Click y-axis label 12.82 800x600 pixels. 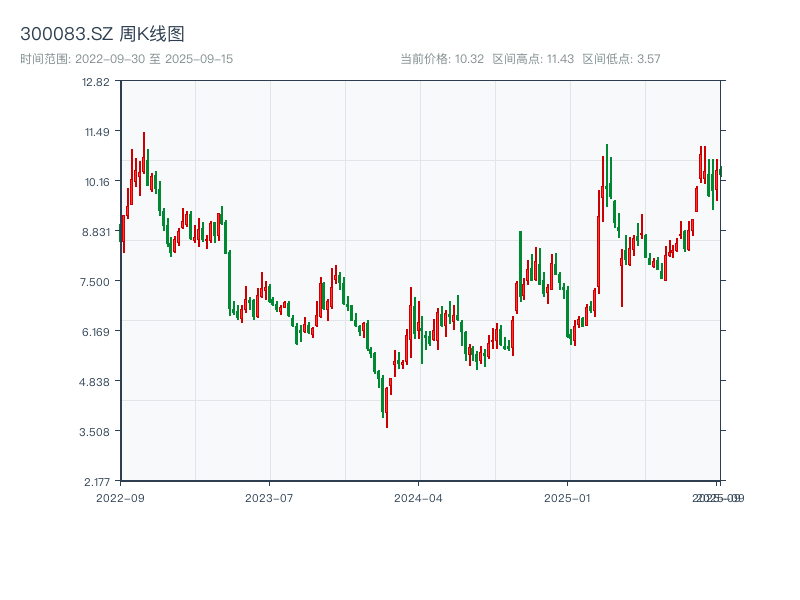point(96,82)
